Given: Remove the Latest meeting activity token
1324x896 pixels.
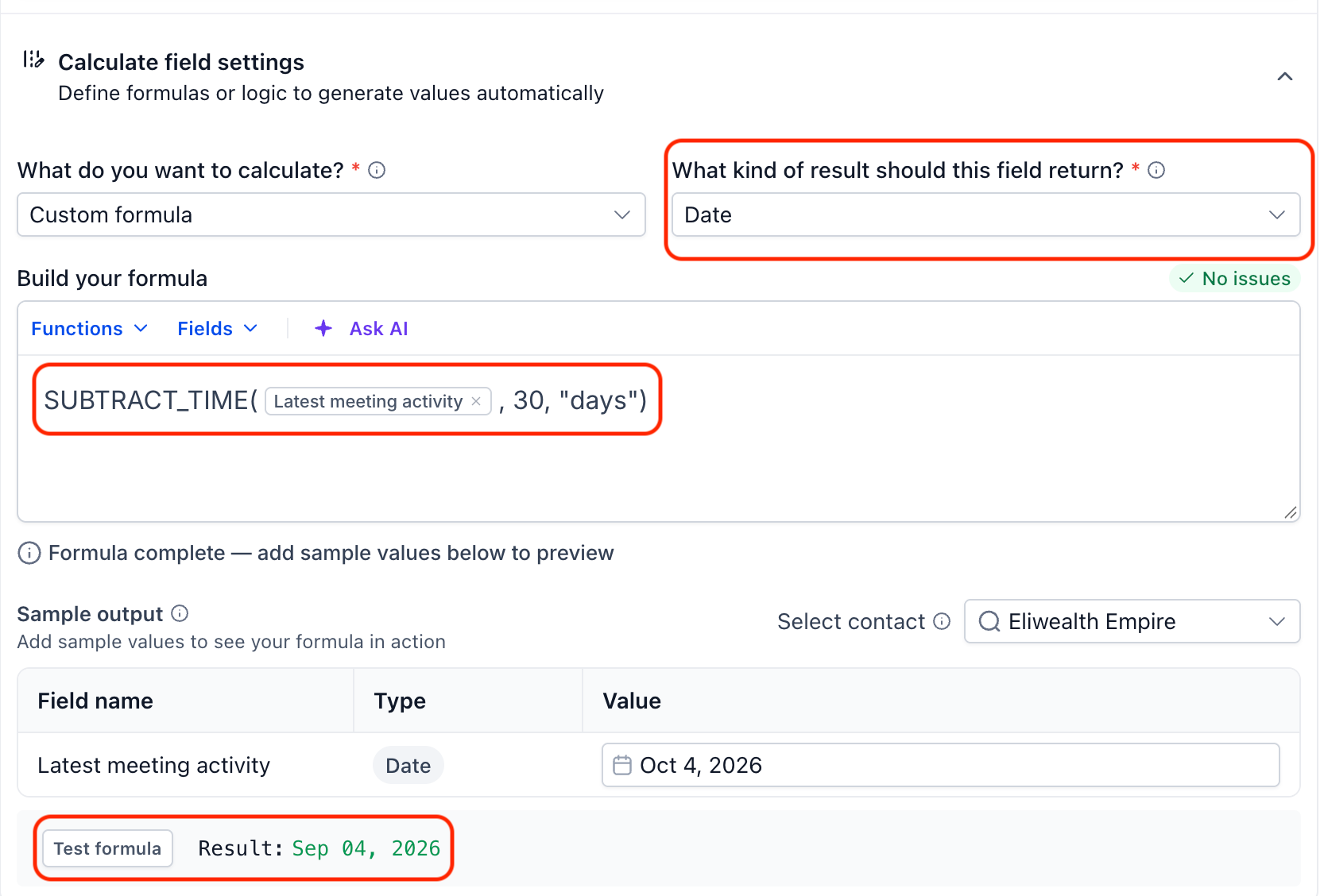Looking at the screenshot, I should click(x=476, y=401).
